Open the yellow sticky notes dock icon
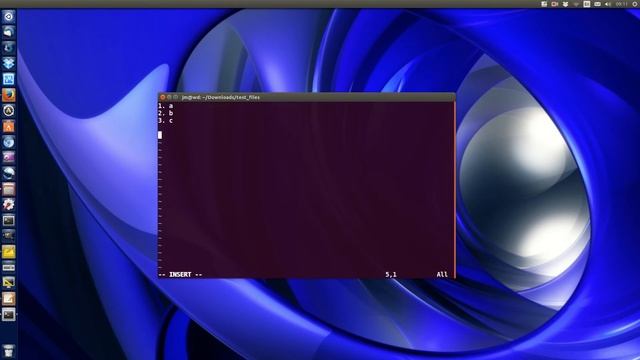The height and width of the screenshot is (360, 640). (x=9, y=252)
